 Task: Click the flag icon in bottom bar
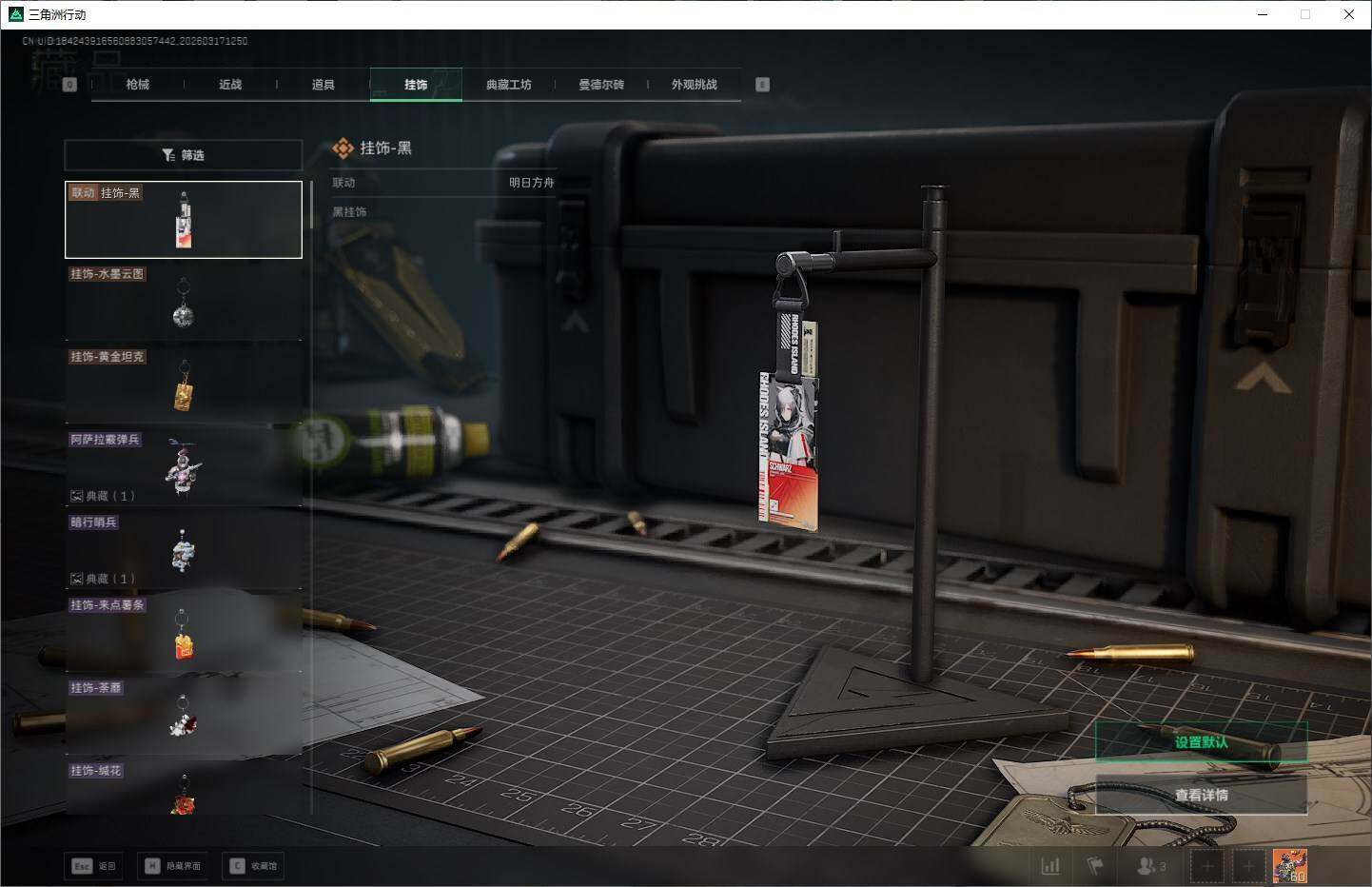pyautogui.click(x=1094, y=866)
